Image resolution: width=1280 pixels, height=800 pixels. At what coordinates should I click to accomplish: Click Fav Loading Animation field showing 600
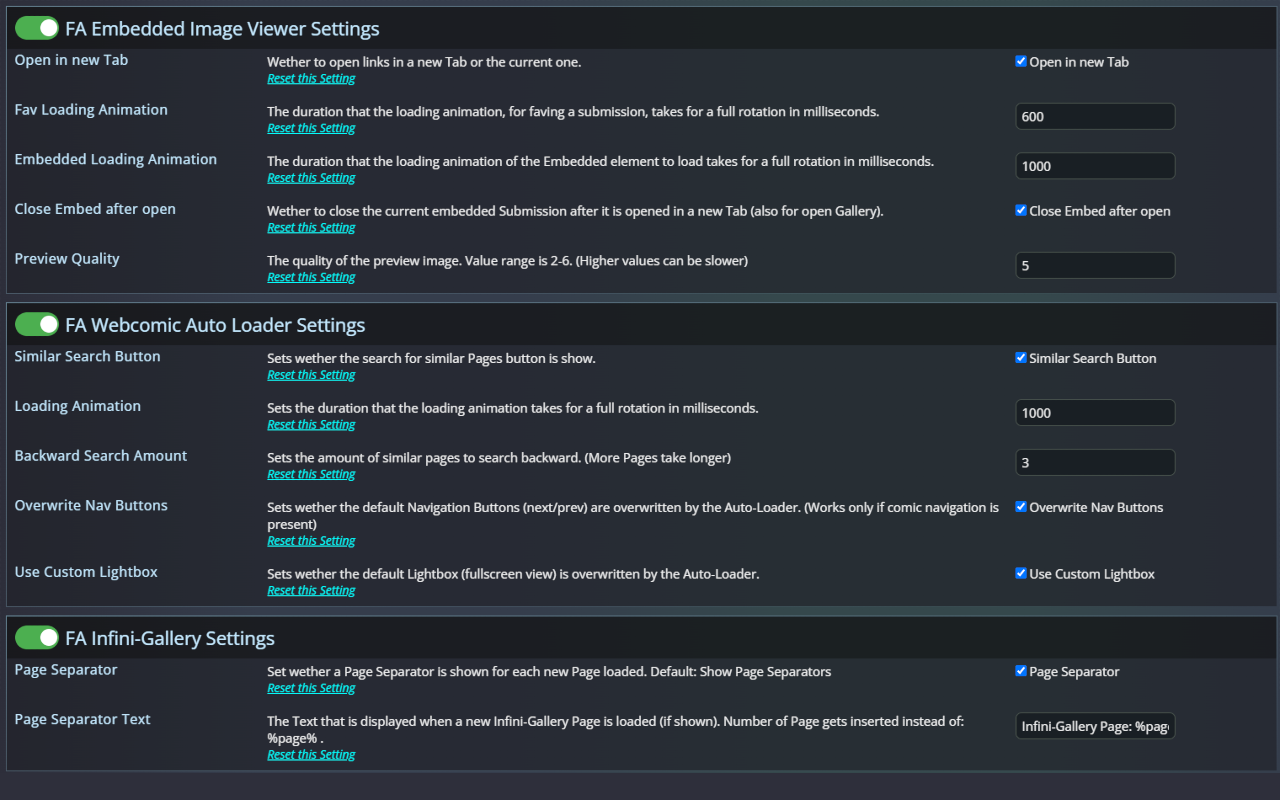pyautogui.click(x=1095, y=116)
